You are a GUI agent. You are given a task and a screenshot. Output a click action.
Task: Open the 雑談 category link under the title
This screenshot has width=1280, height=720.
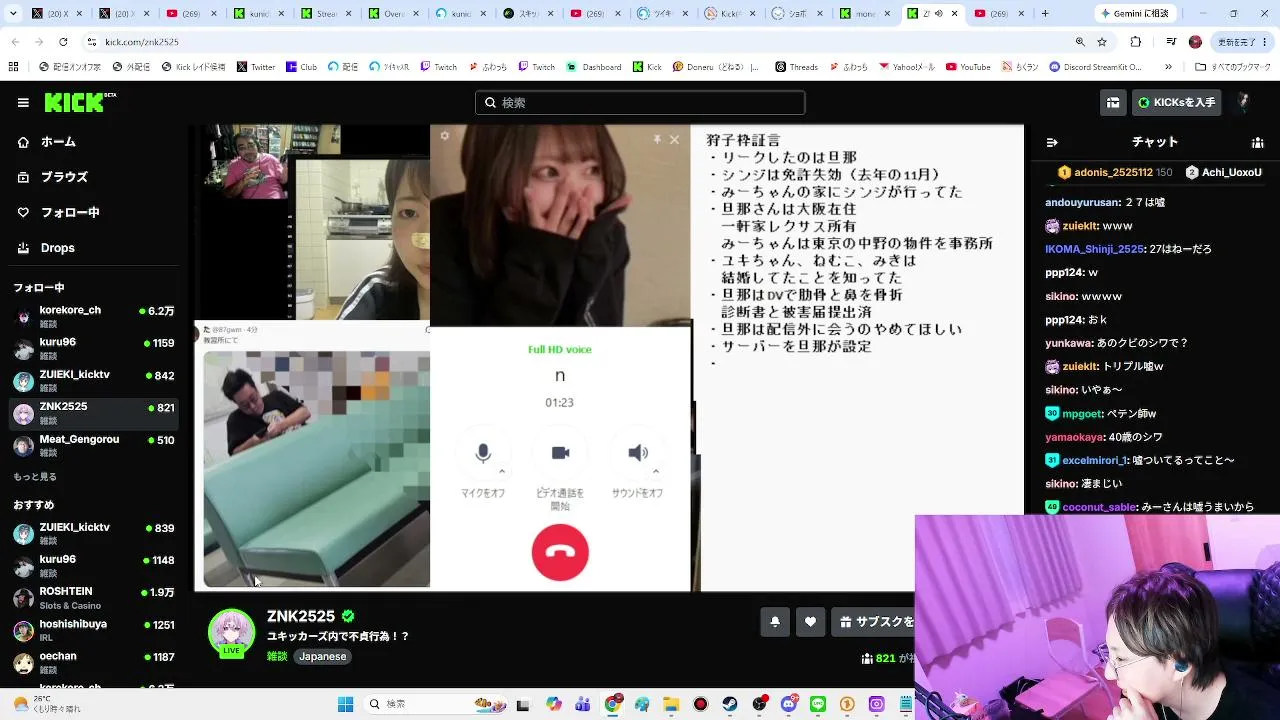pos(277,656)
